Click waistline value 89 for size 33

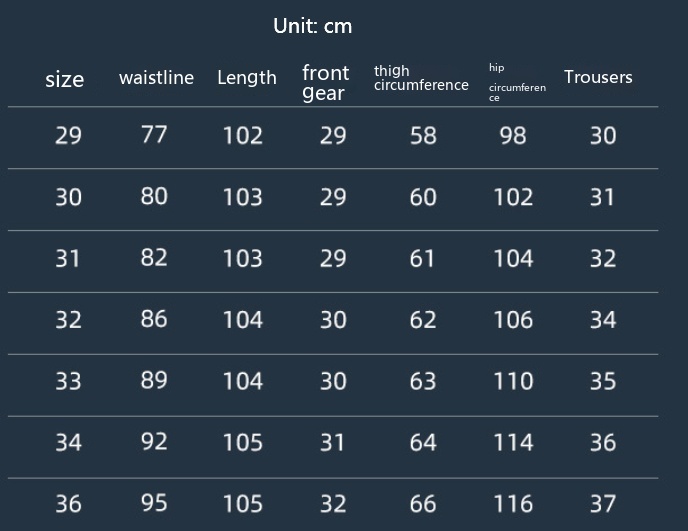pos(154,380)
